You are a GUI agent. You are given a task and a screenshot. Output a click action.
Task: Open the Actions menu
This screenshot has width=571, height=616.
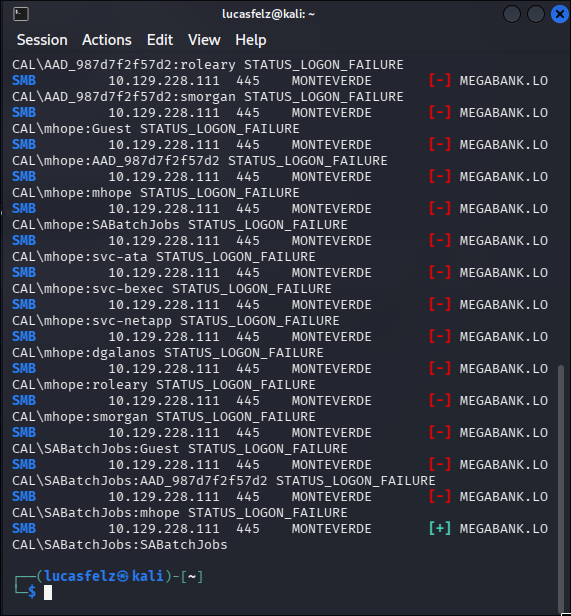tap(107, 40)
